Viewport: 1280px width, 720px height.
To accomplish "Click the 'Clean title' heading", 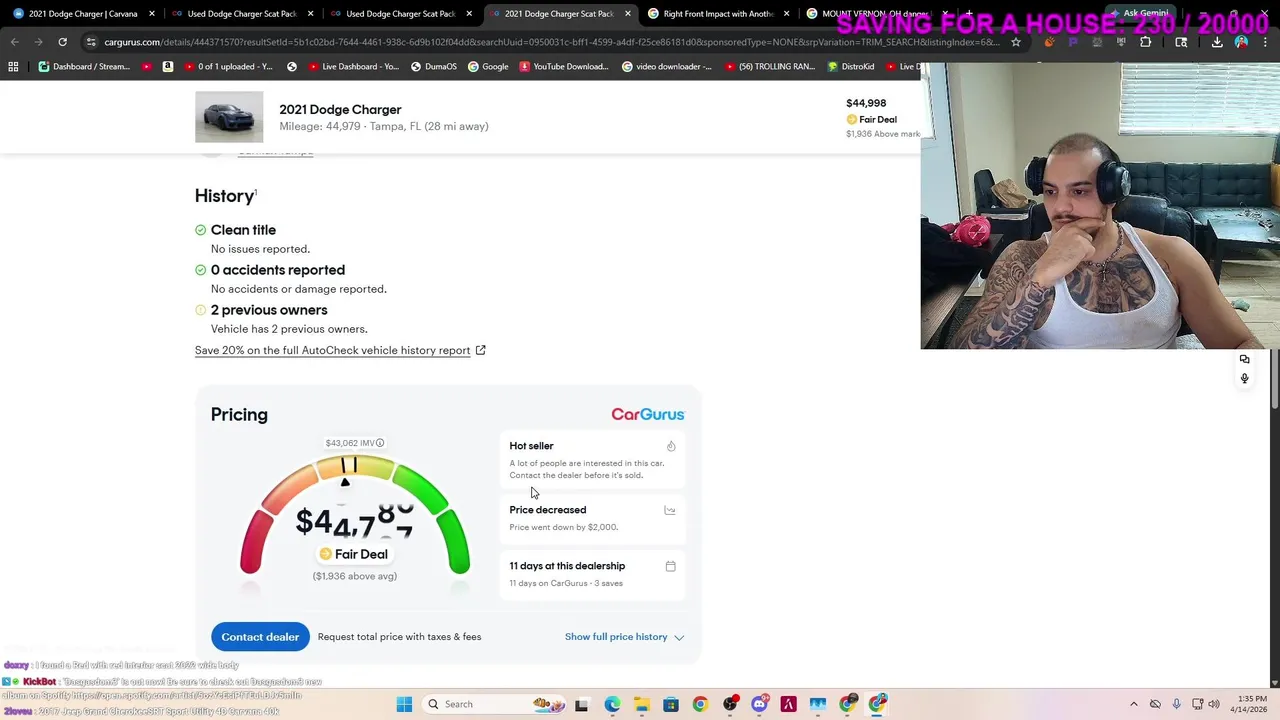I will pyautogui.click(x=243, y=230).
